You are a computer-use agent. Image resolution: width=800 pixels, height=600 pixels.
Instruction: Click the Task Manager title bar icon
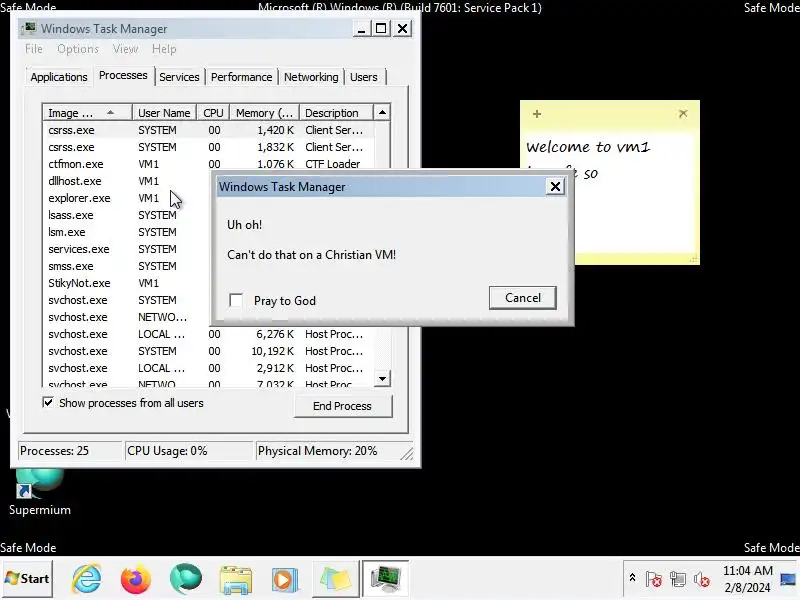pos(31,28)
